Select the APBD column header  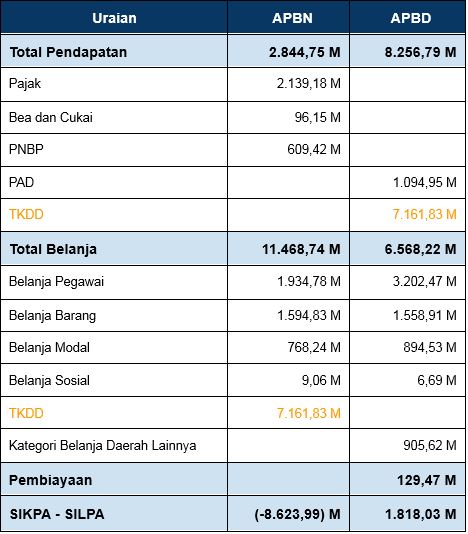(x=411, y=18)
